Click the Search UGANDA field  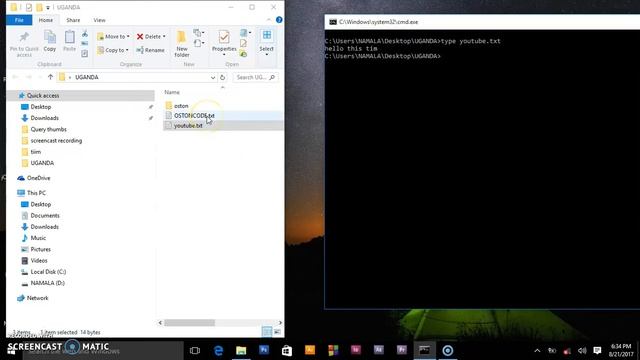point(255,77)
